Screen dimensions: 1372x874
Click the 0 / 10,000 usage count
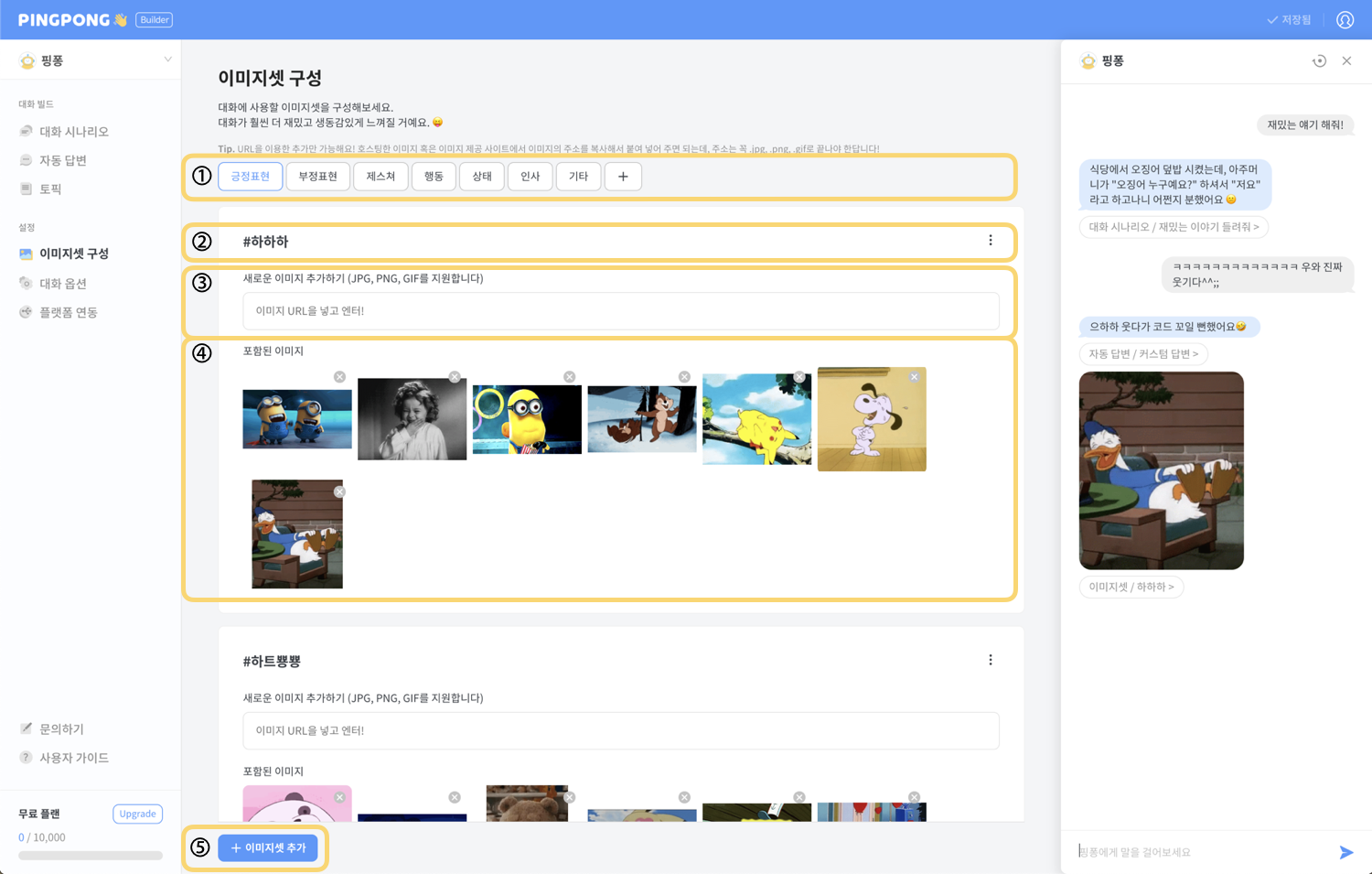click(42, 837)
